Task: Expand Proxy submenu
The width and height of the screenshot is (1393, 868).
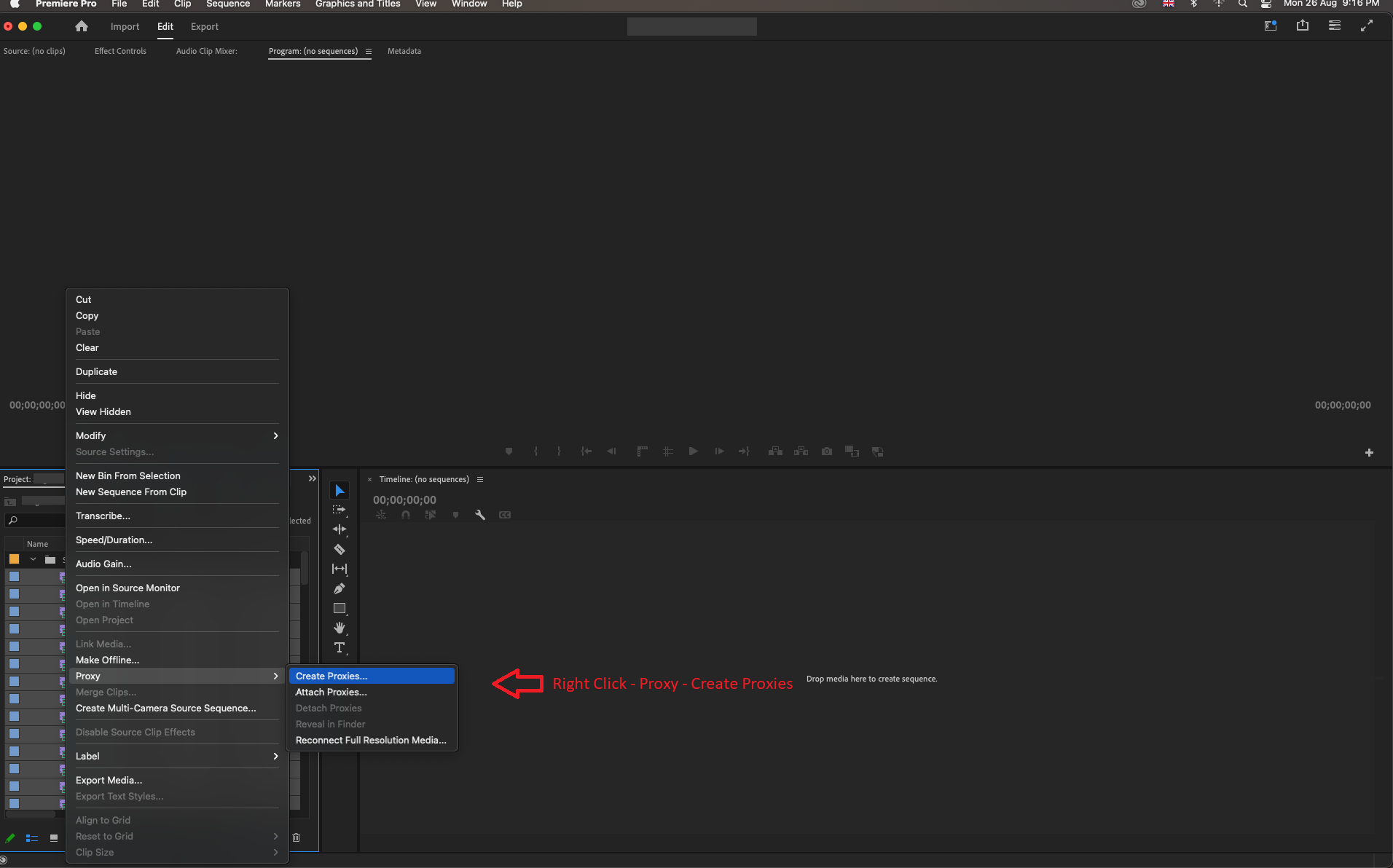Action: (177, 676)
